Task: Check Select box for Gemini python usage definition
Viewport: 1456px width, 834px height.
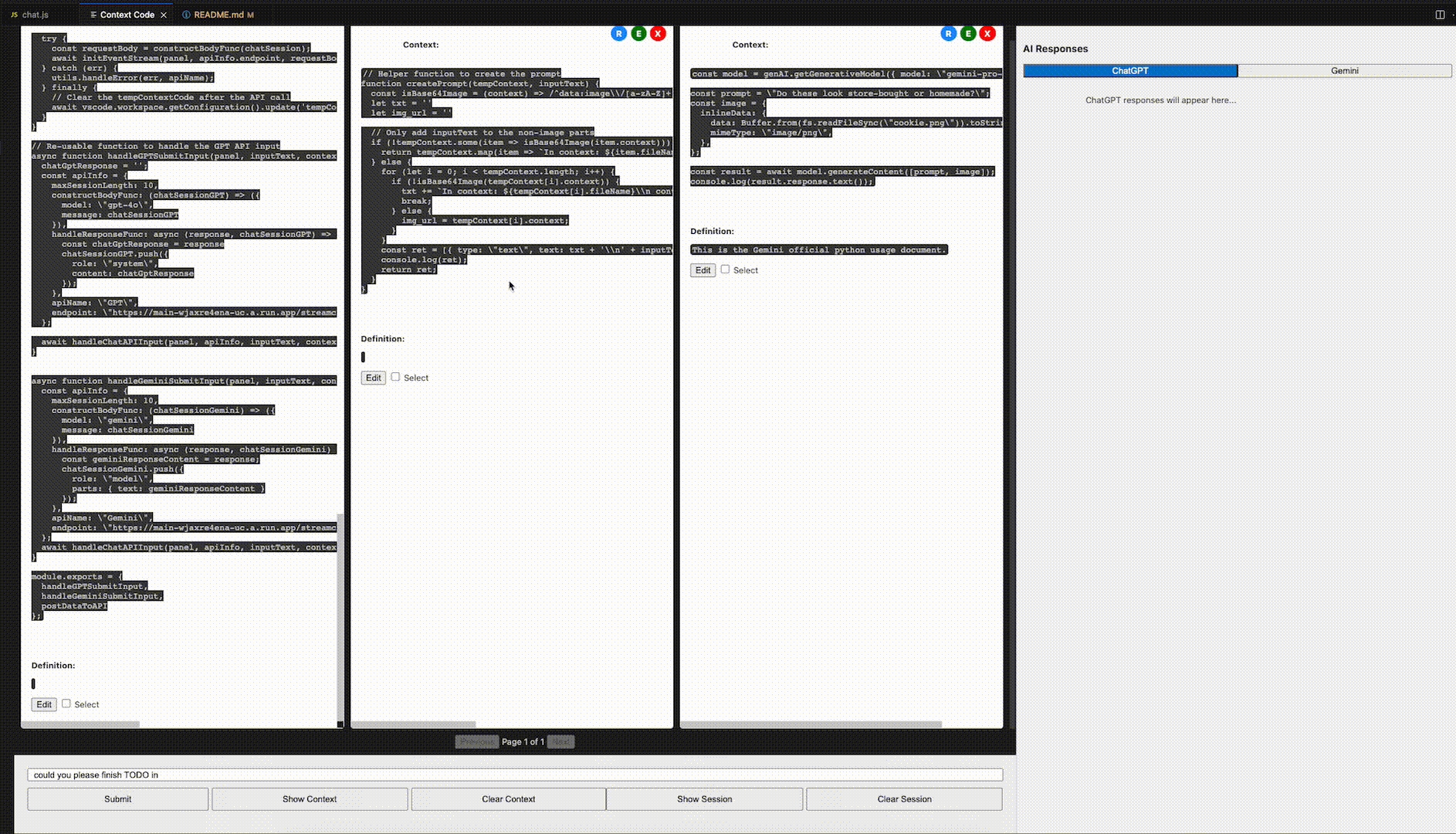Action: click(x=725, y=270)
